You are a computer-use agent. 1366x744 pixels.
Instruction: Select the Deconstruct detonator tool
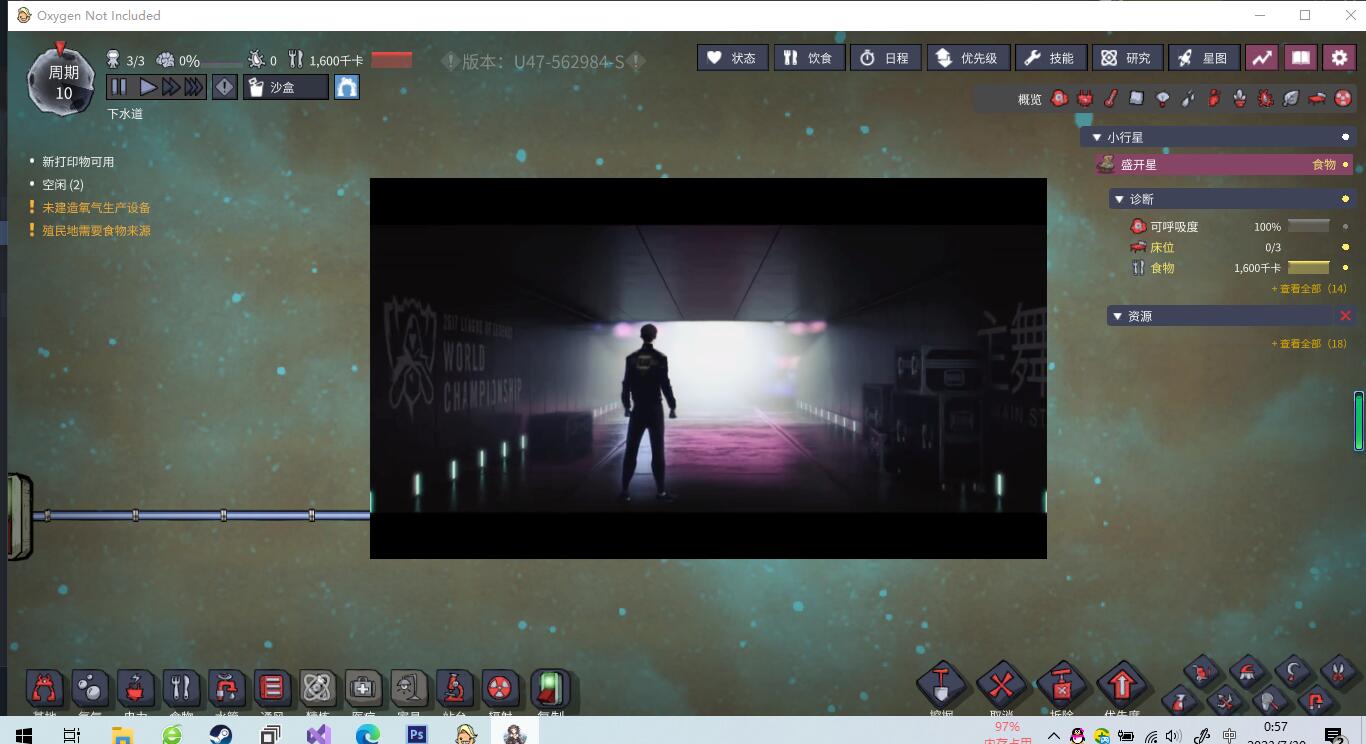(1061, 686)
